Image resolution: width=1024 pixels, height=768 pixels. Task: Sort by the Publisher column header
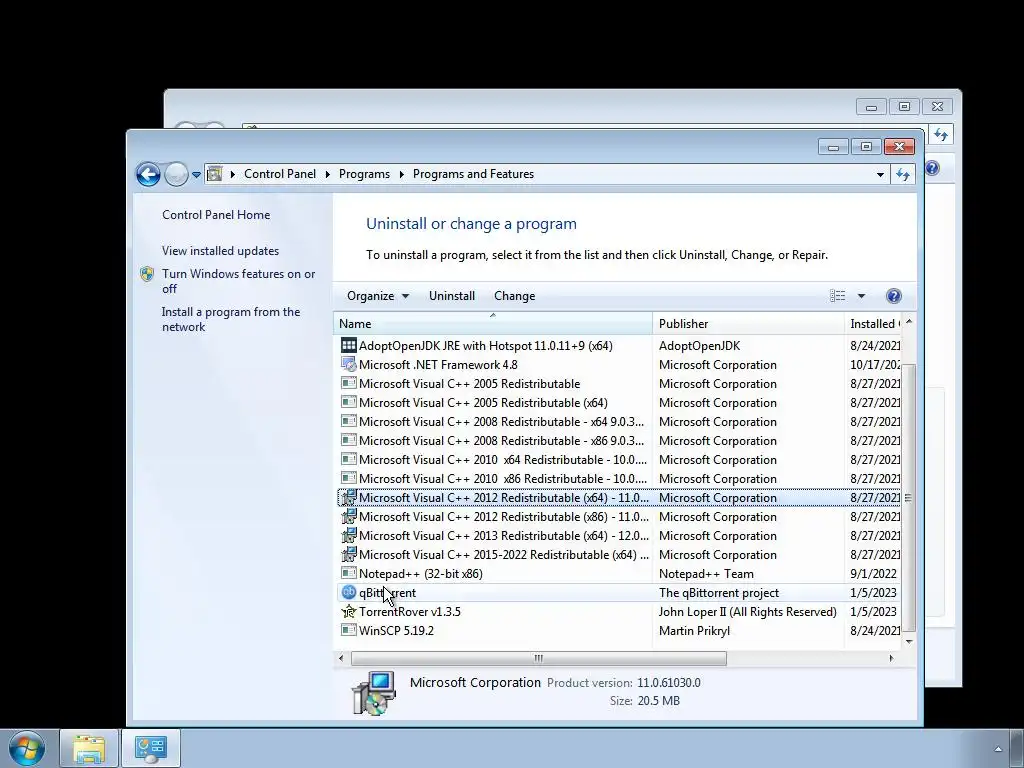pyautogui.click(x=748, y=323)
